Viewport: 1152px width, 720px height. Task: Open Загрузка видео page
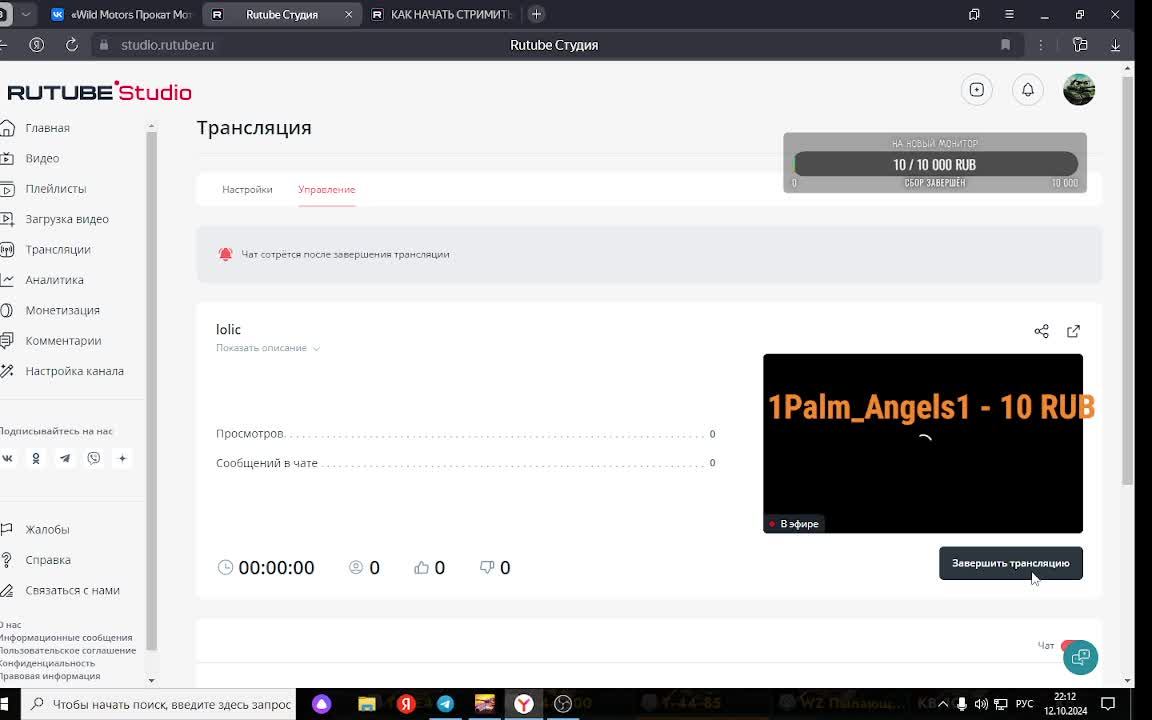point(66,219)
